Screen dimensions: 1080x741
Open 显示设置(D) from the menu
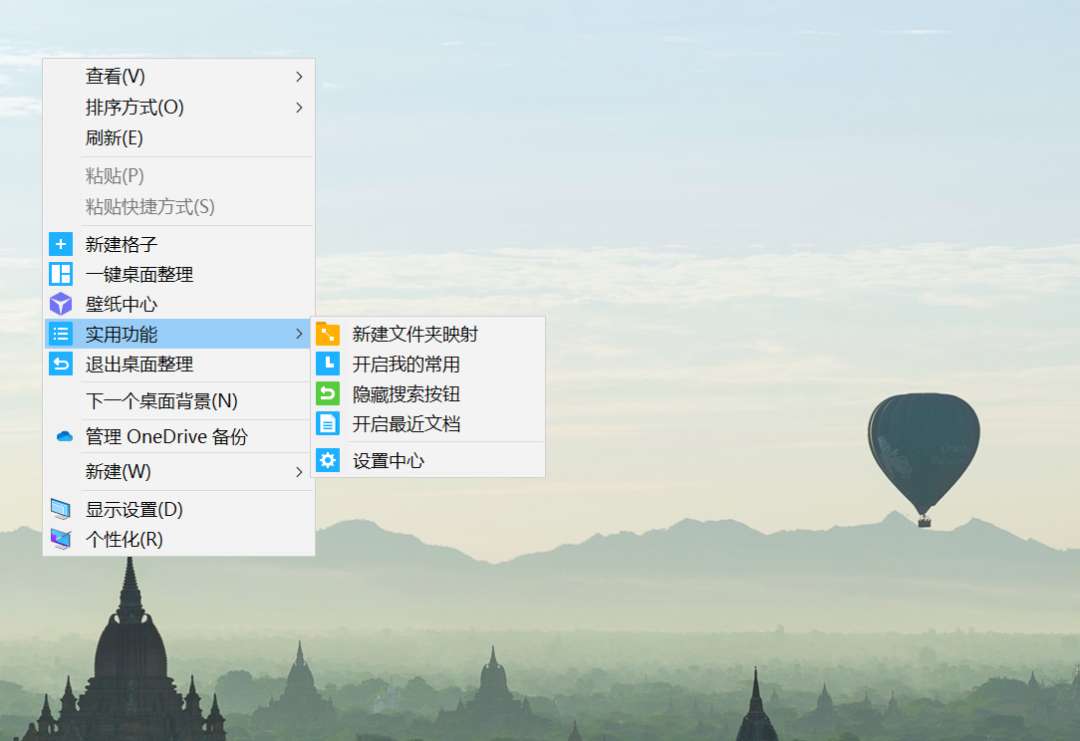[x=178, y=509]
